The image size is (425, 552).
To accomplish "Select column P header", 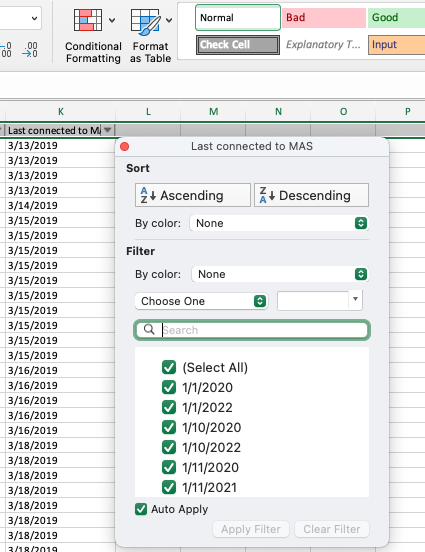I will tap(401, 112).
